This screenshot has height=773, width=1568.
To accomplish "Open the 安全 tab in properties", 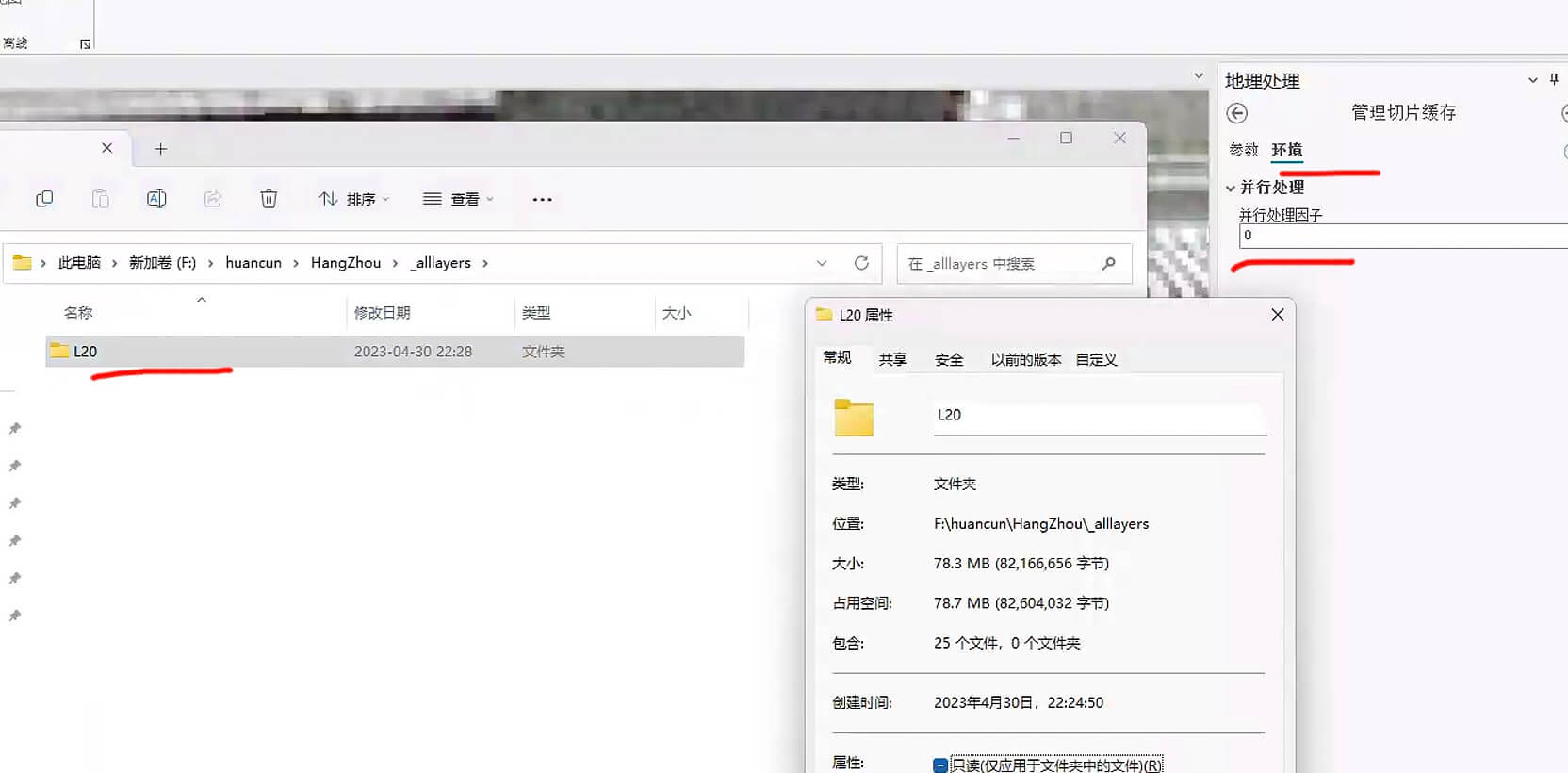I will point(949,359).
